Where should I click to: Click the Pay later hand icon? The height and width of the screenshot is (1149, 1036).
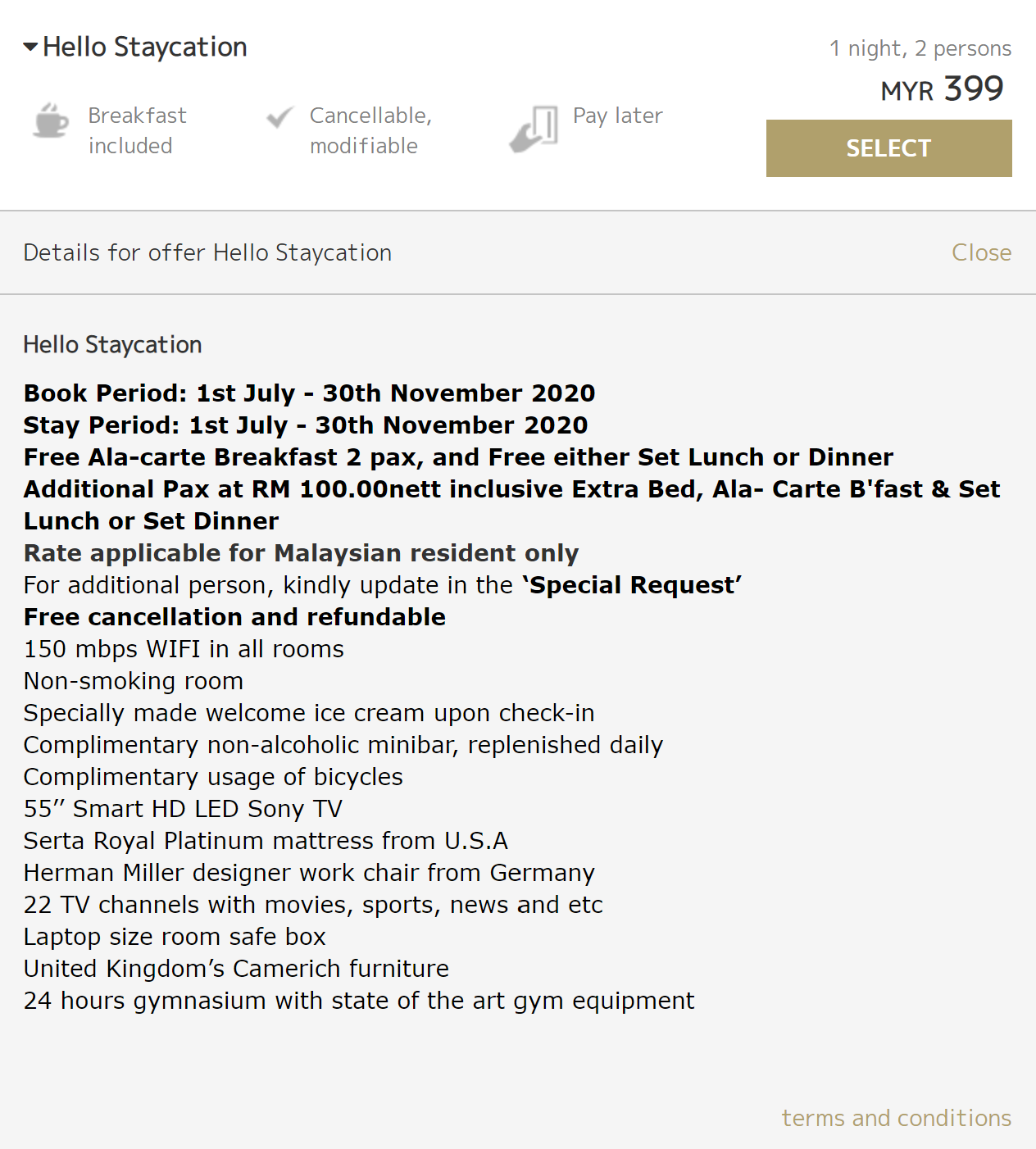534,129
